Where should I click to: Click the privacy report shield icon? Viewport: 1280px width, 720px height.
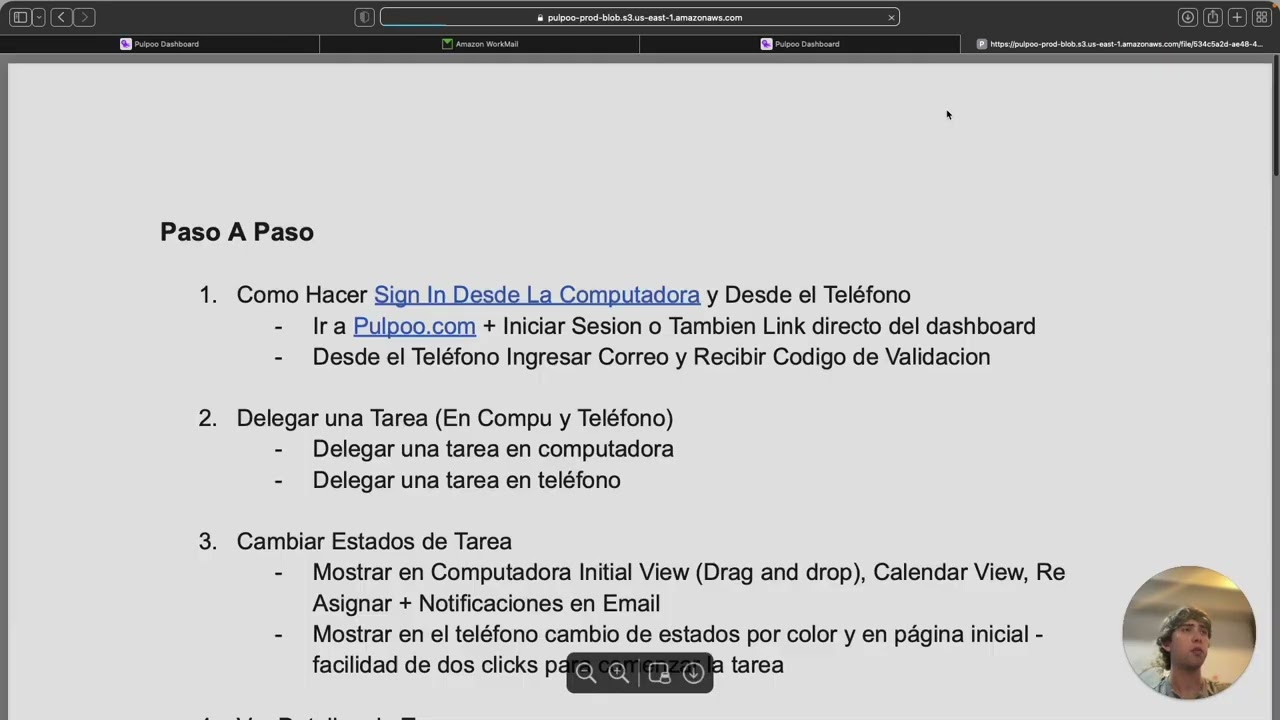tap(364, 17)
